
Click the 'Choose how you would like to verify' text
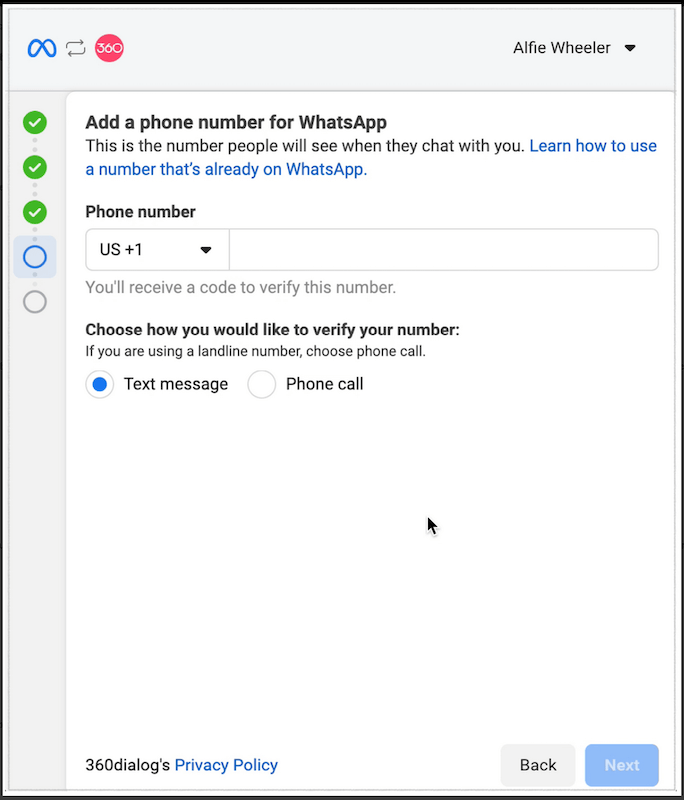[272, 330]
